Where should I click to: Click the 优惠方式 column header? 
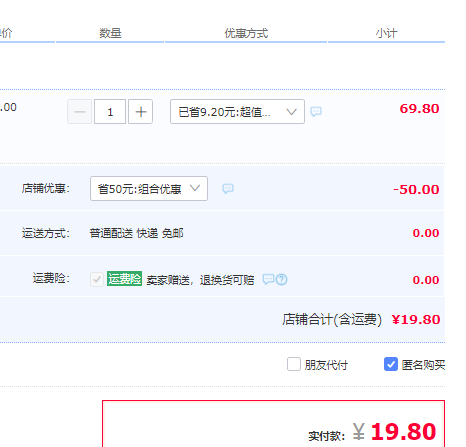pos(246,33)
